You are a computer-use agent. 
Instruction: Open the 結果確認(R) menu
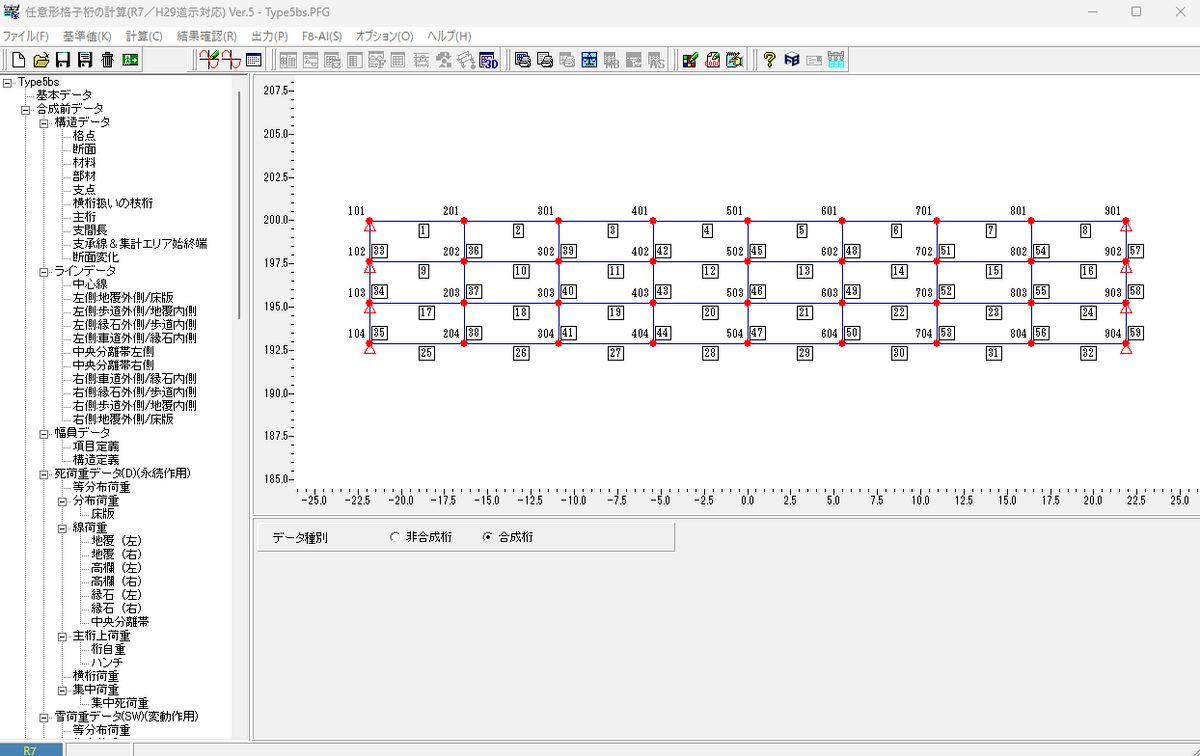pos(207,36)
